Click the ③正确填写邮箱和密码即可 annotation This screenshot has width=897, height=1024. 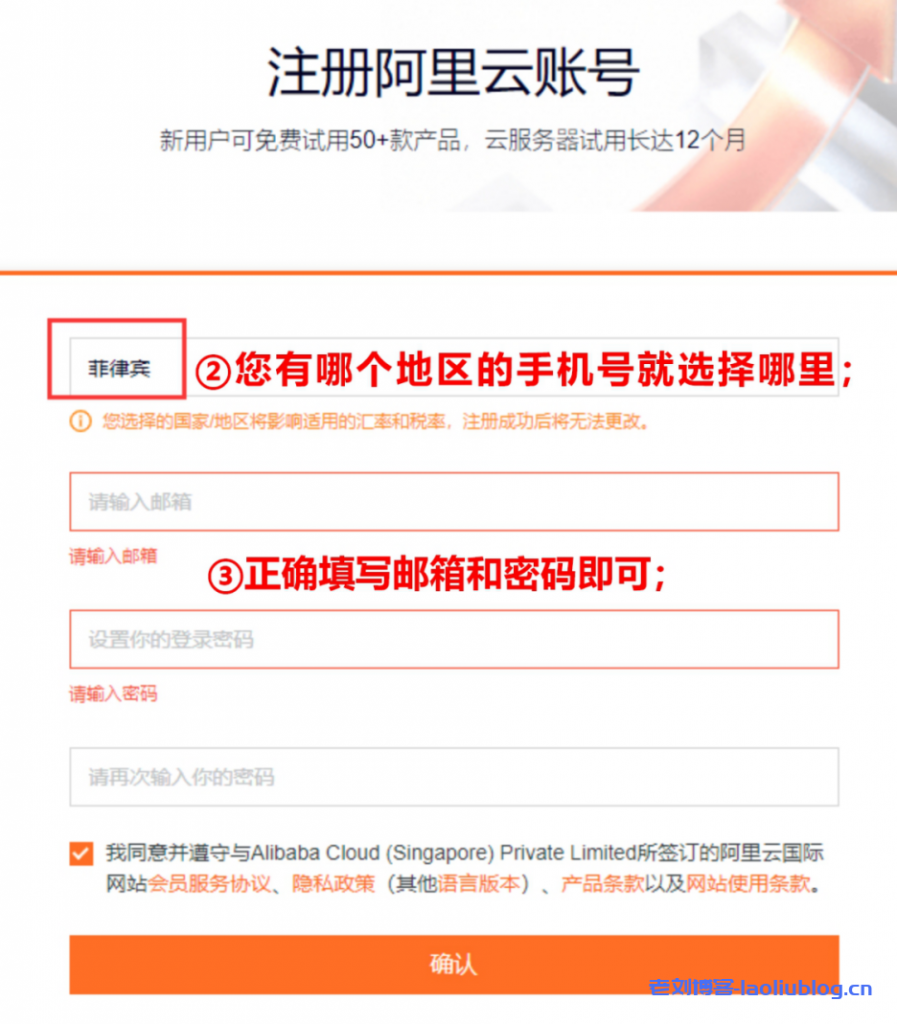click(x=437, y=575)
